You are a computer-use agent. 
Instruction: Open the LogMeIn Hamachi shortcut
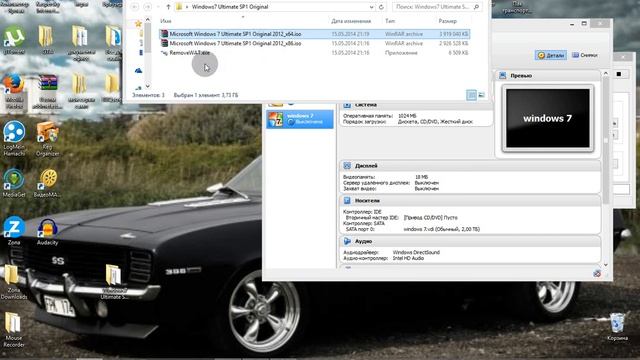click(x=14, y=138)
